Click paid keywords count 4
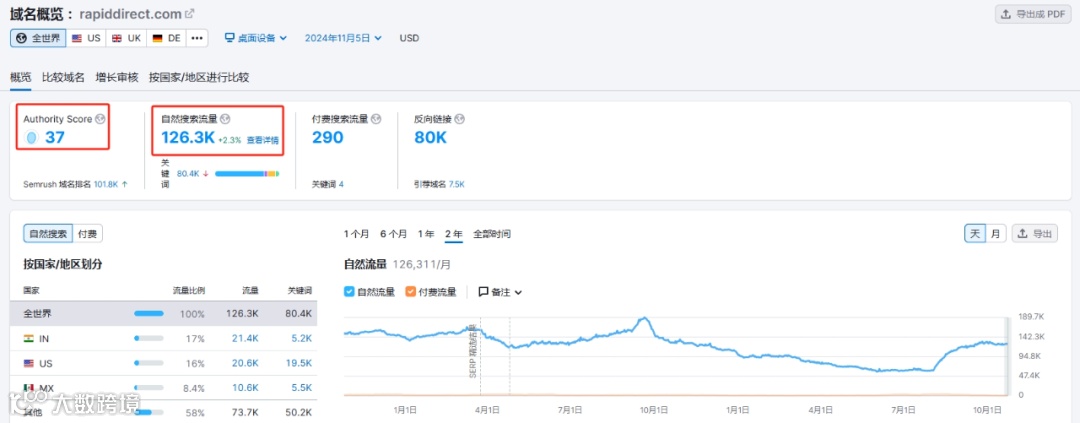The image size is (1080, 423). pos(341,184)
